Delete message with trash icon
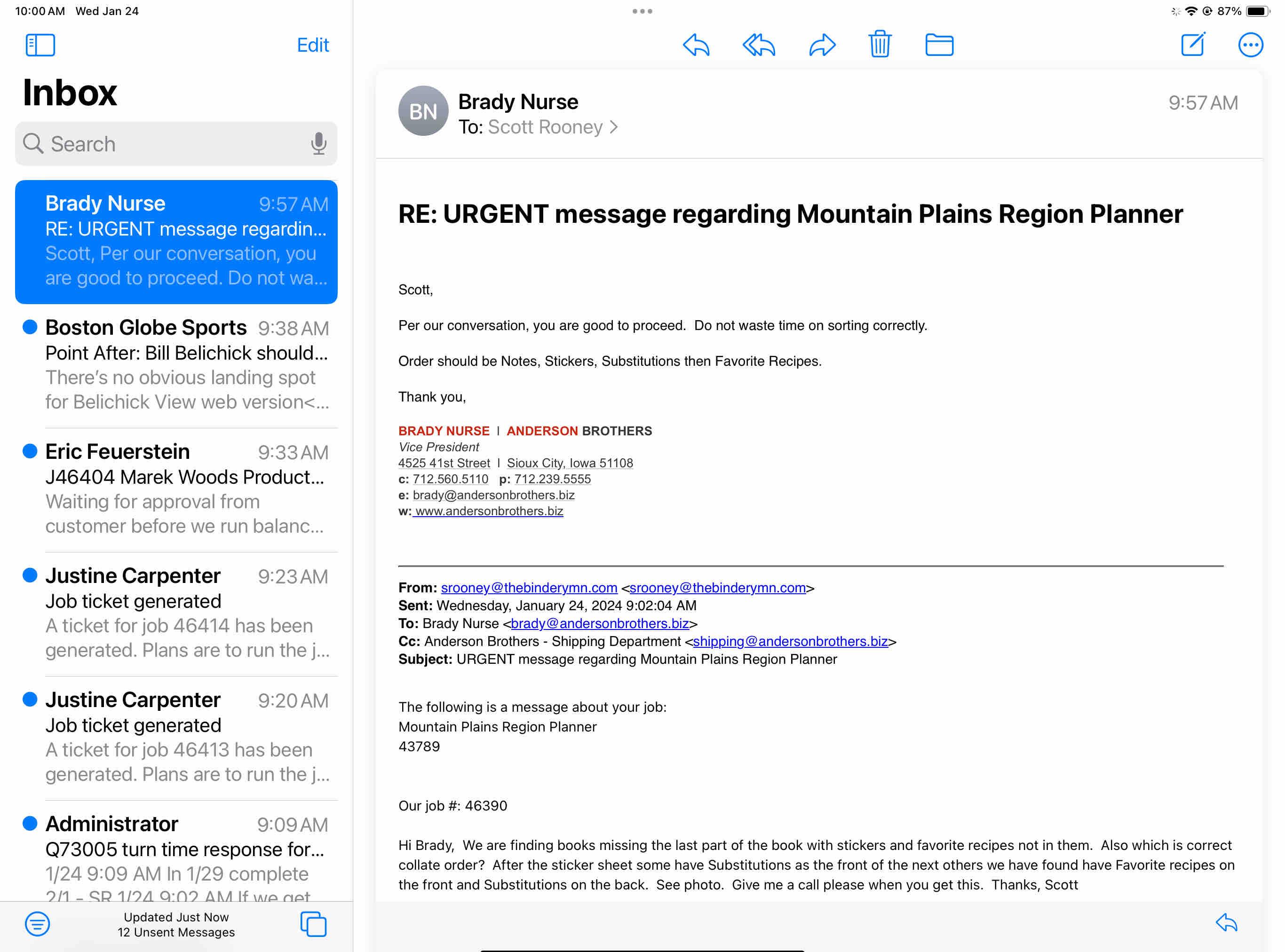The width and height of the screenshot is (1285, 952). [880, 44]
